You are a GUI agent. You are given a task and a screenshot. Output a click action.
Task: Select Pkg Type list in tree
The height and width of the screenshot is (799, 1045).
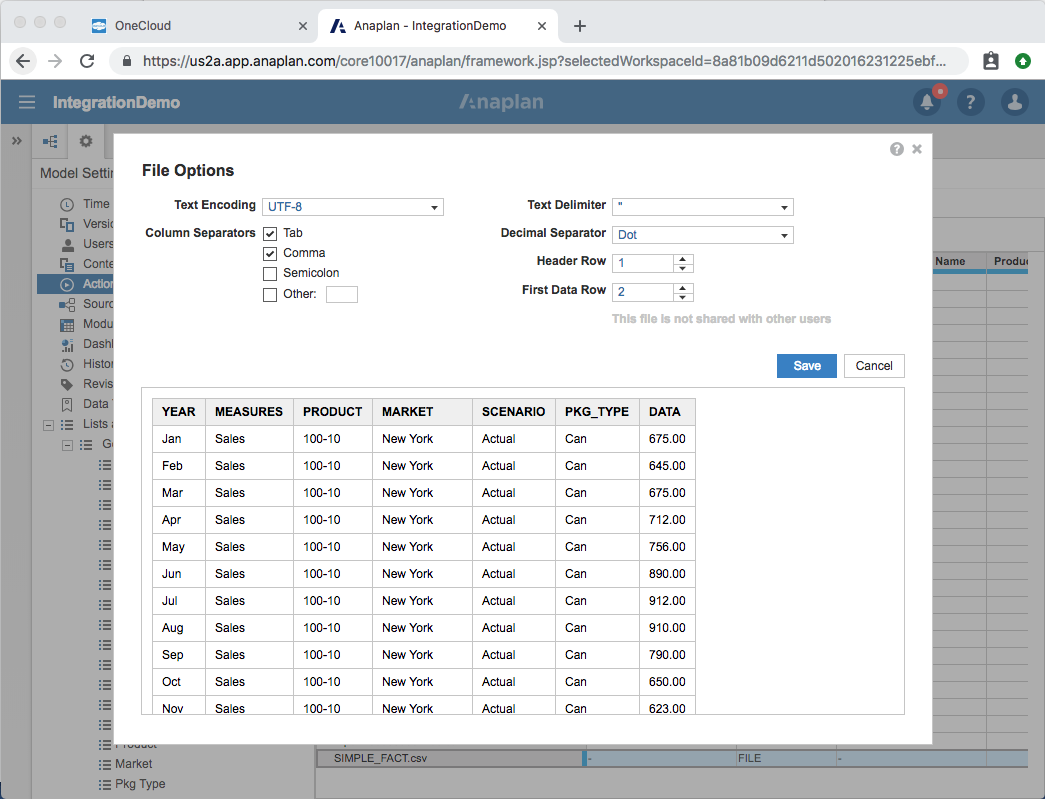pyautogui.click(x=140, y=784)
